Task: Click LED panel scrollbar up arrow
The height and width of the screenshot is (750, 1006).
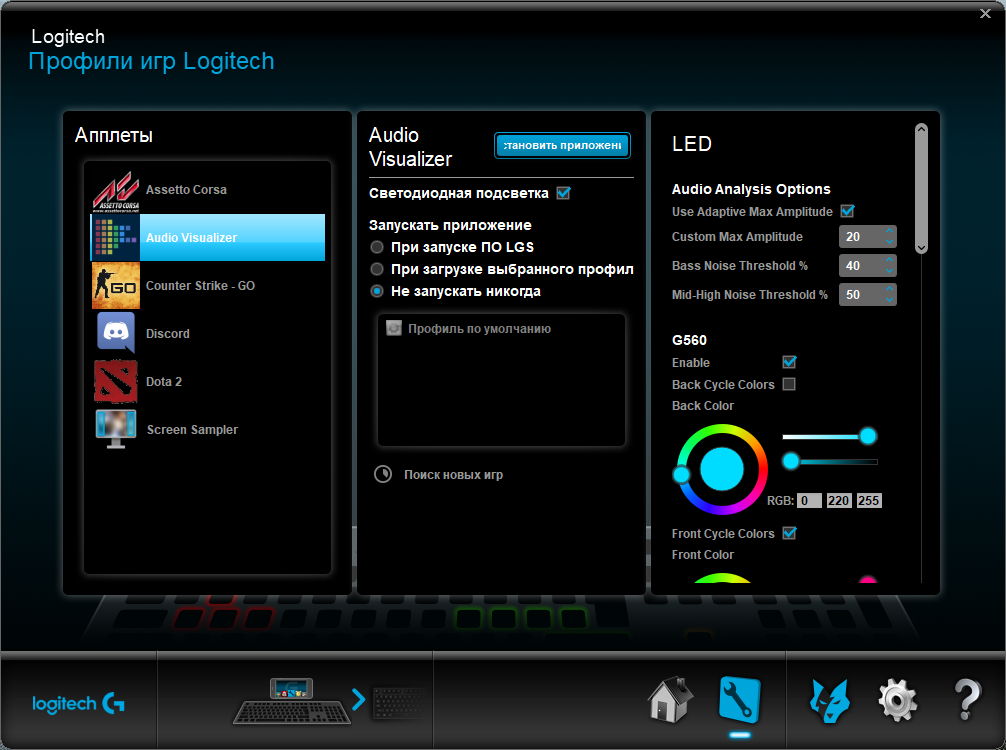Action: pyautogui.click(x=921, y=129)
